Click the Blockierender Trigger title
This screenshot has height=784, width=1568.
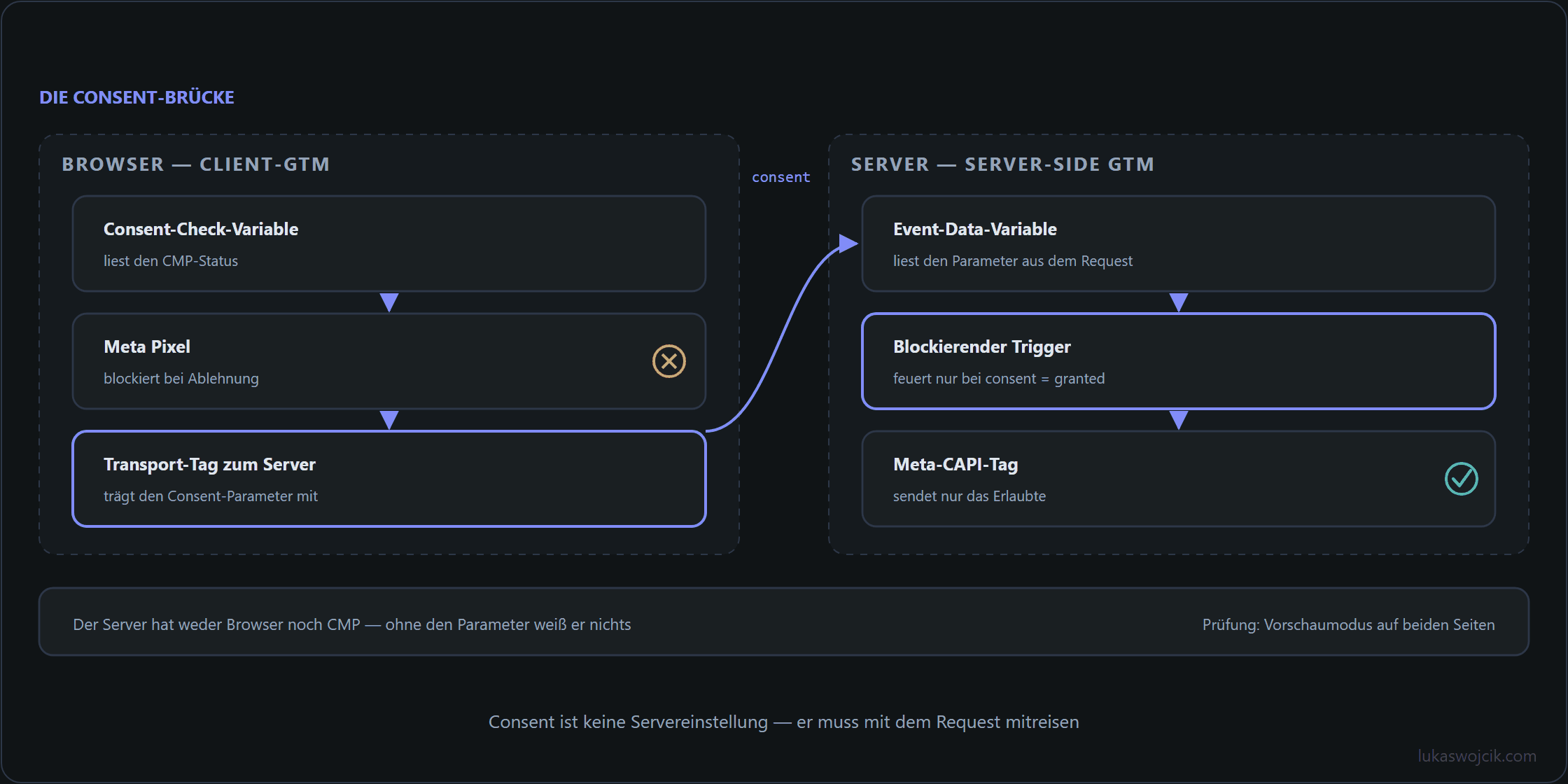[982, 346]
